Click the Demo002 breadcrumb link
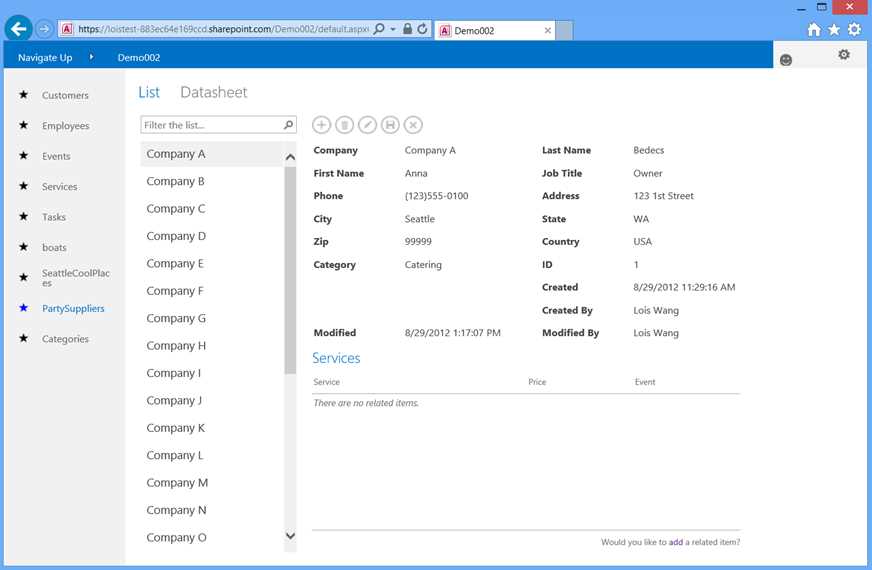Screen dimensions: 872x570 coord(139,57)
